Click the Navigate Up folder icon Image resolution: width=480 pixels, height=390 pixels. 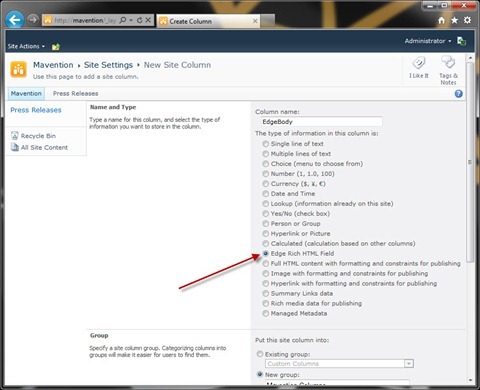pos(56,47)
